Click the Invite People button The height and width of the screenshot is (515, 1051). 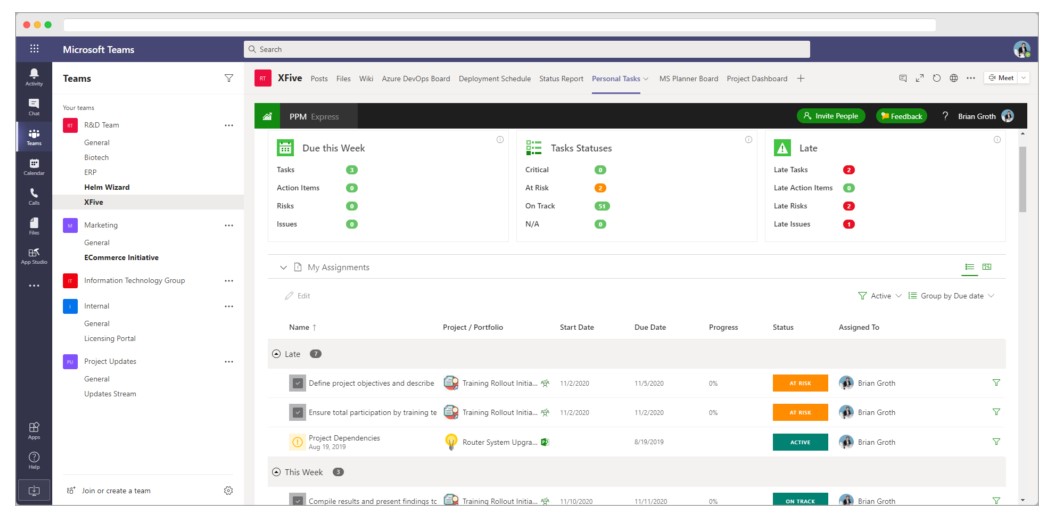click(x=830, y=116)
